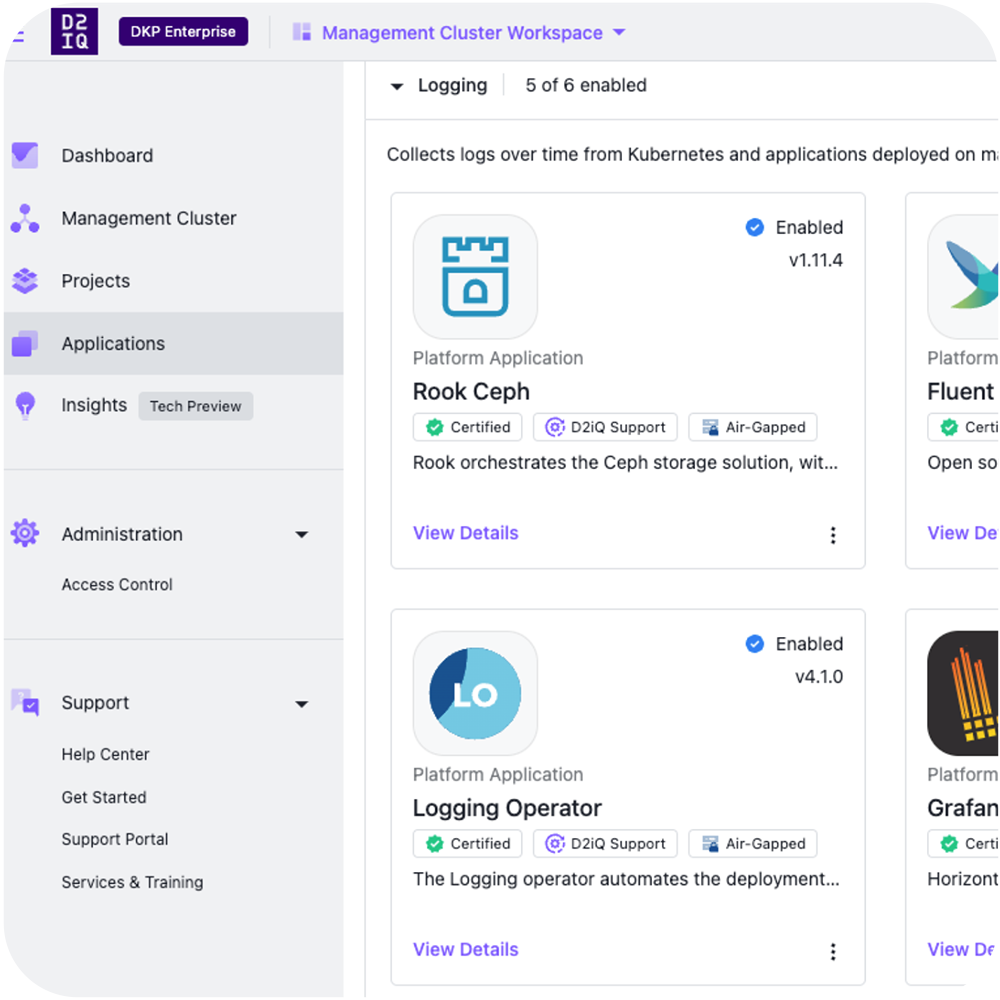This screenshot has height=1000, width=1000.
Task: Open the Administration gear icon
Action: coord(25,534)
